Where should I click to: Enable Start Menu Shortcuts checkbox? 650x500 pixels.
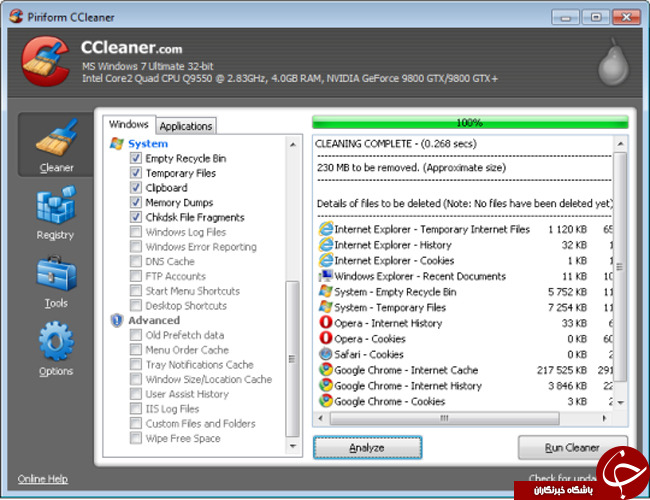point(136,291)
